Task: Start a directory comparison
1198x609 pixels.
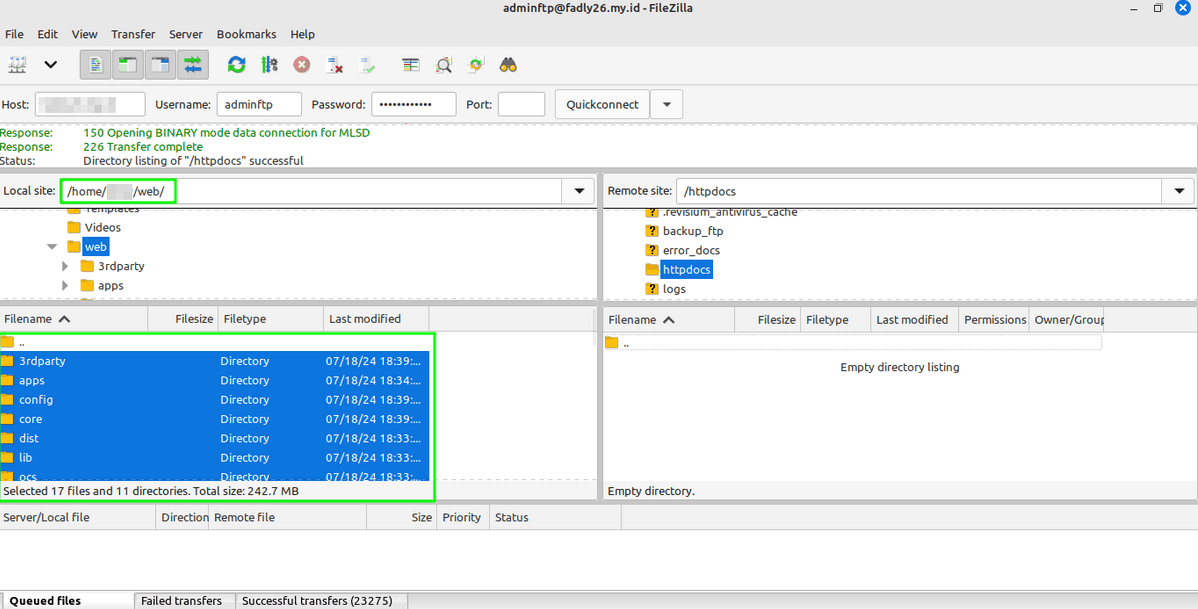Action: 410,64
